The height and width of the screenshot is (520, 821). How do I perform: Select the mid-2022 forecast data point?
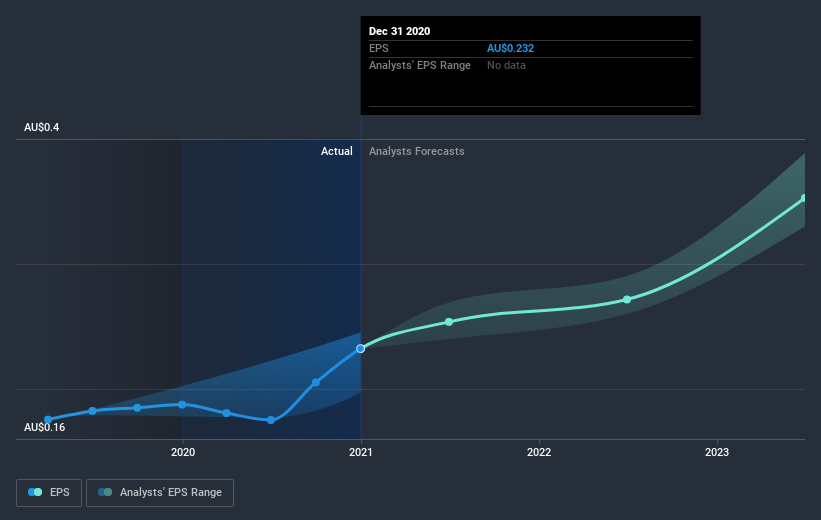[x=627, y=300]
